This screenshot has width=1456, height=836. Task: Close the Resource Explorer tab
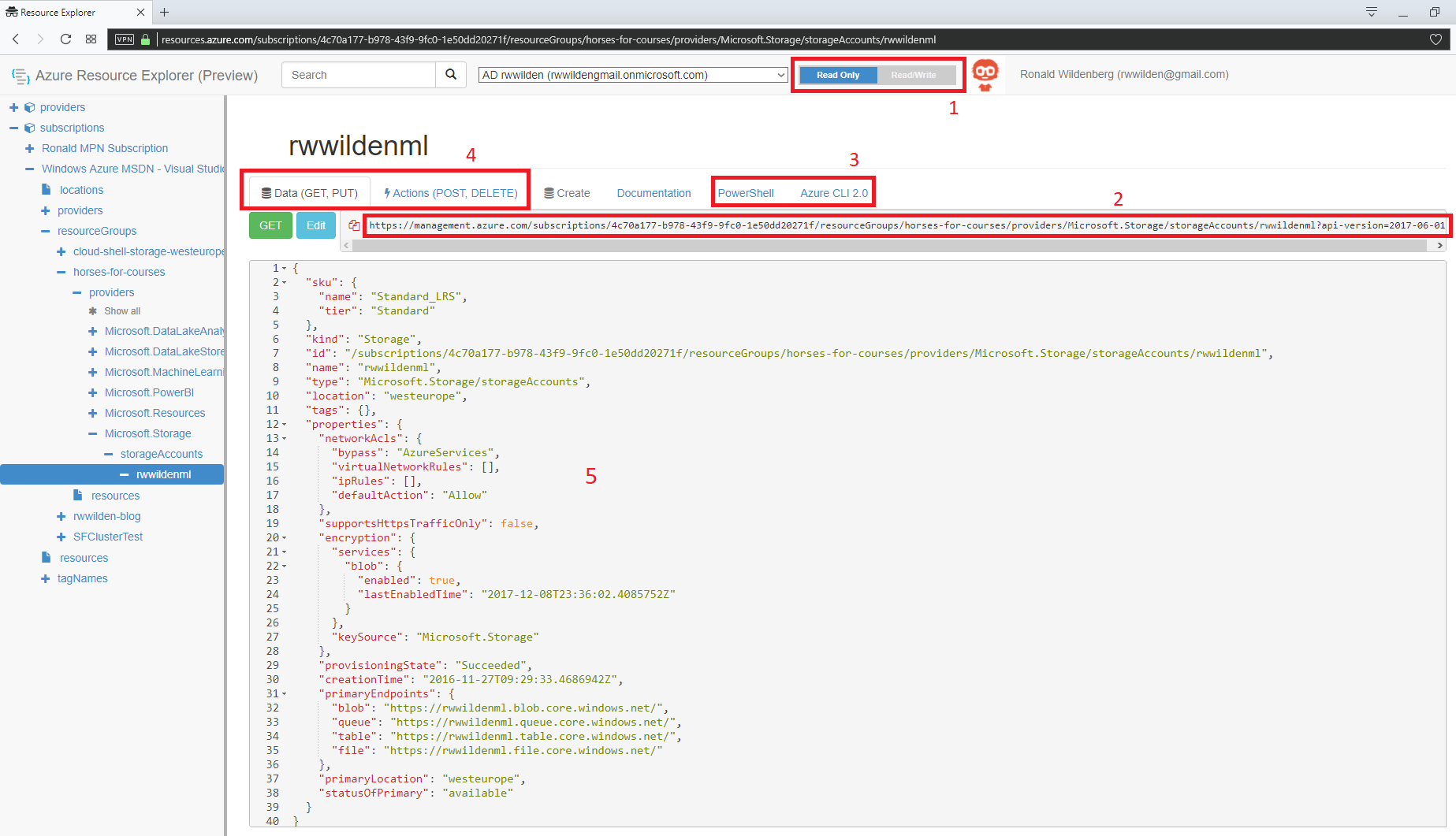pos(140,12)
